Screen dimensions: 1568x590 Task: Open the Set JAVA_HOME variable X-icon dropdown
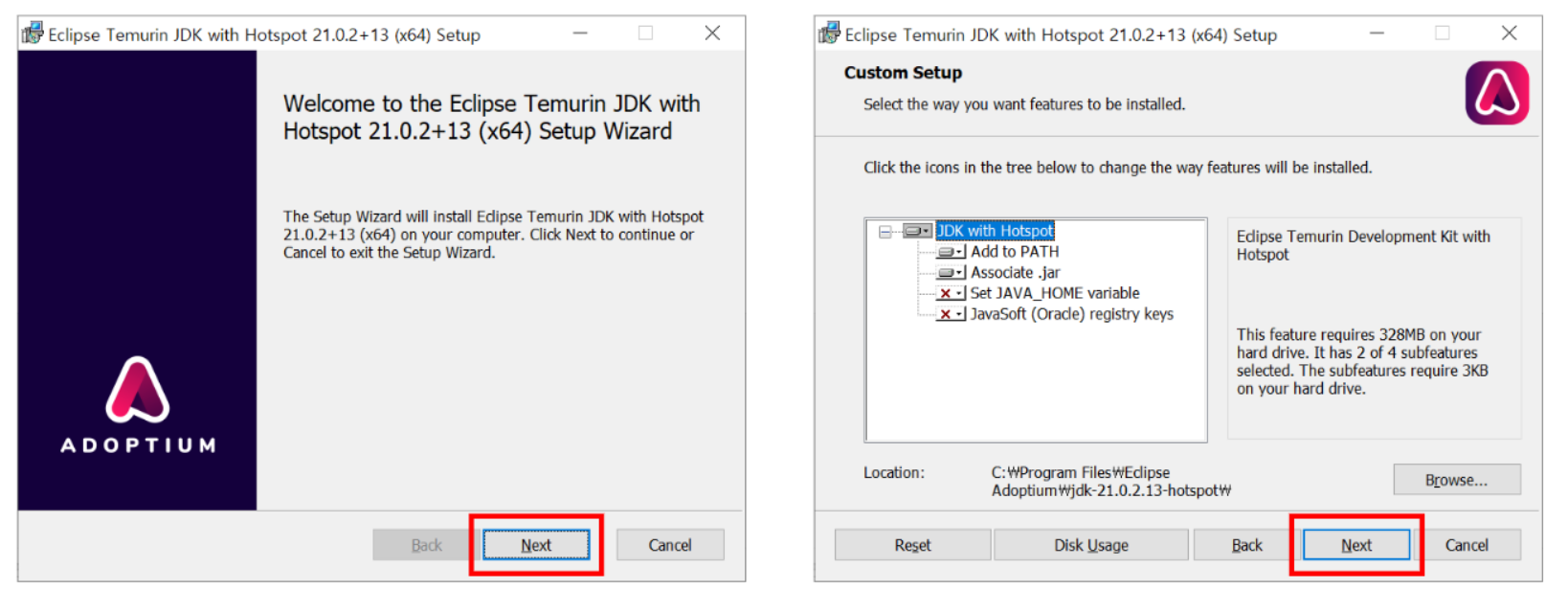click(952, 293)
